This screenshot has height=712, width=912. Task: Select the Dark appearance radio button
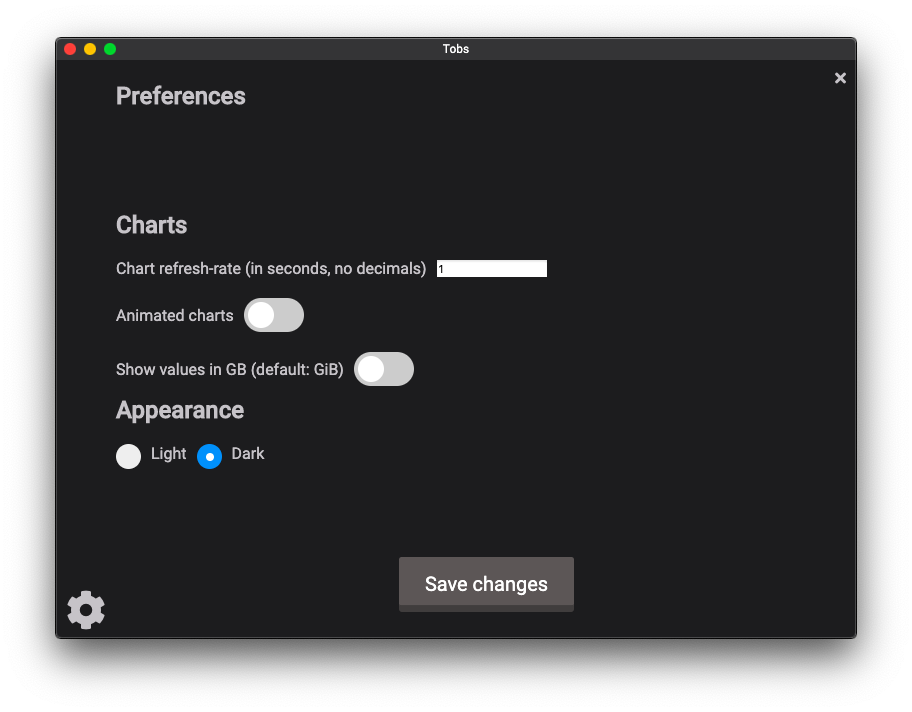point(209,456)
